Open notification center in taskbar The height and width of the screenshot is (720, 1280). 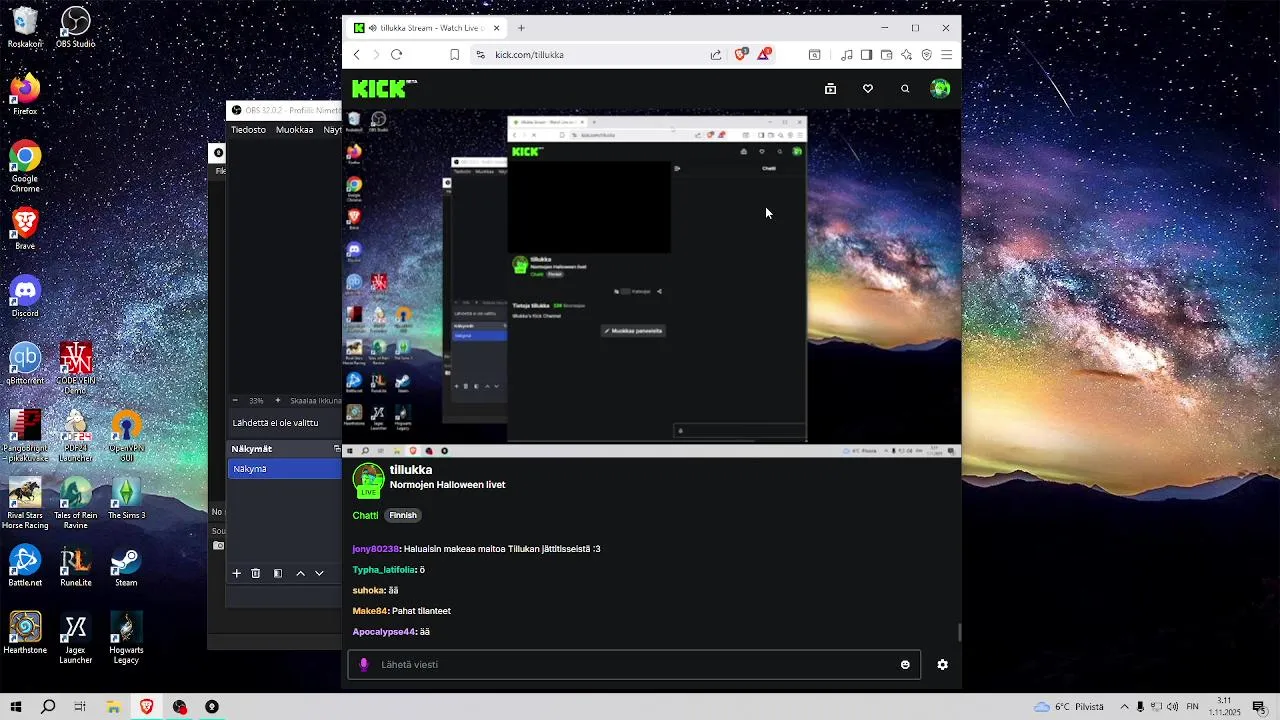click(x=1261, y=707)
